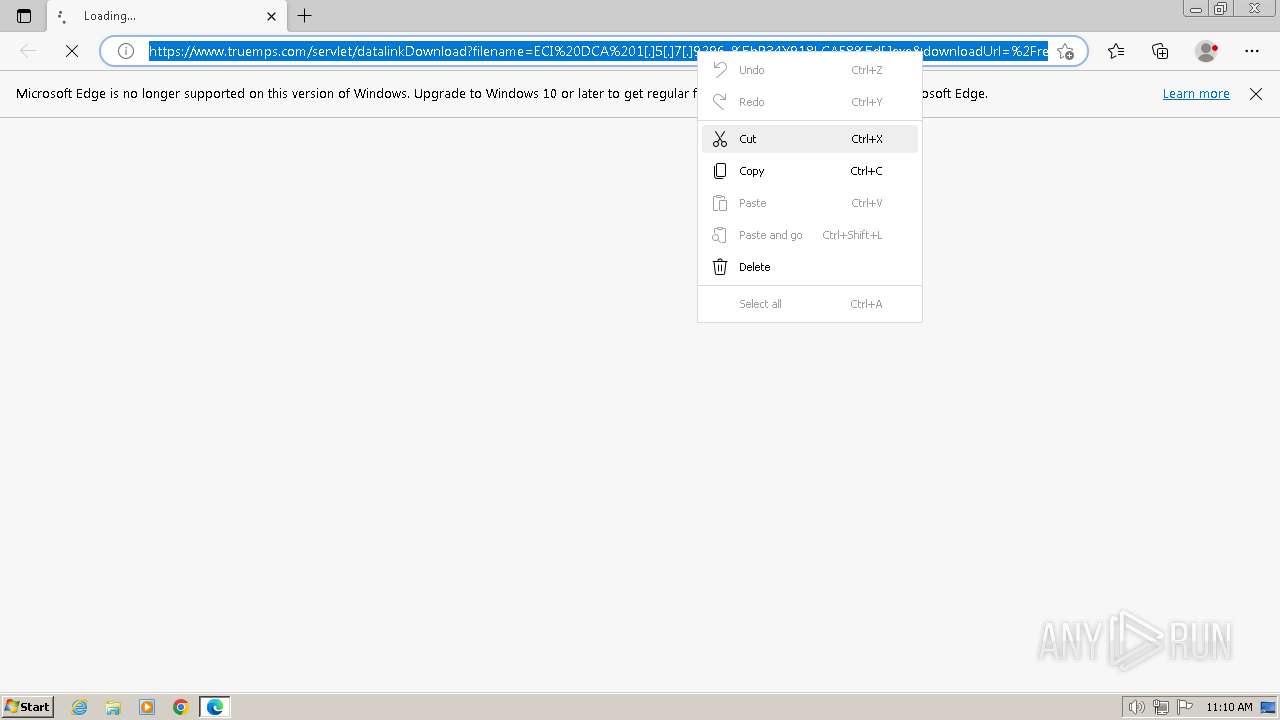Launch Internet Explorer from taskbar

point(80,707)
